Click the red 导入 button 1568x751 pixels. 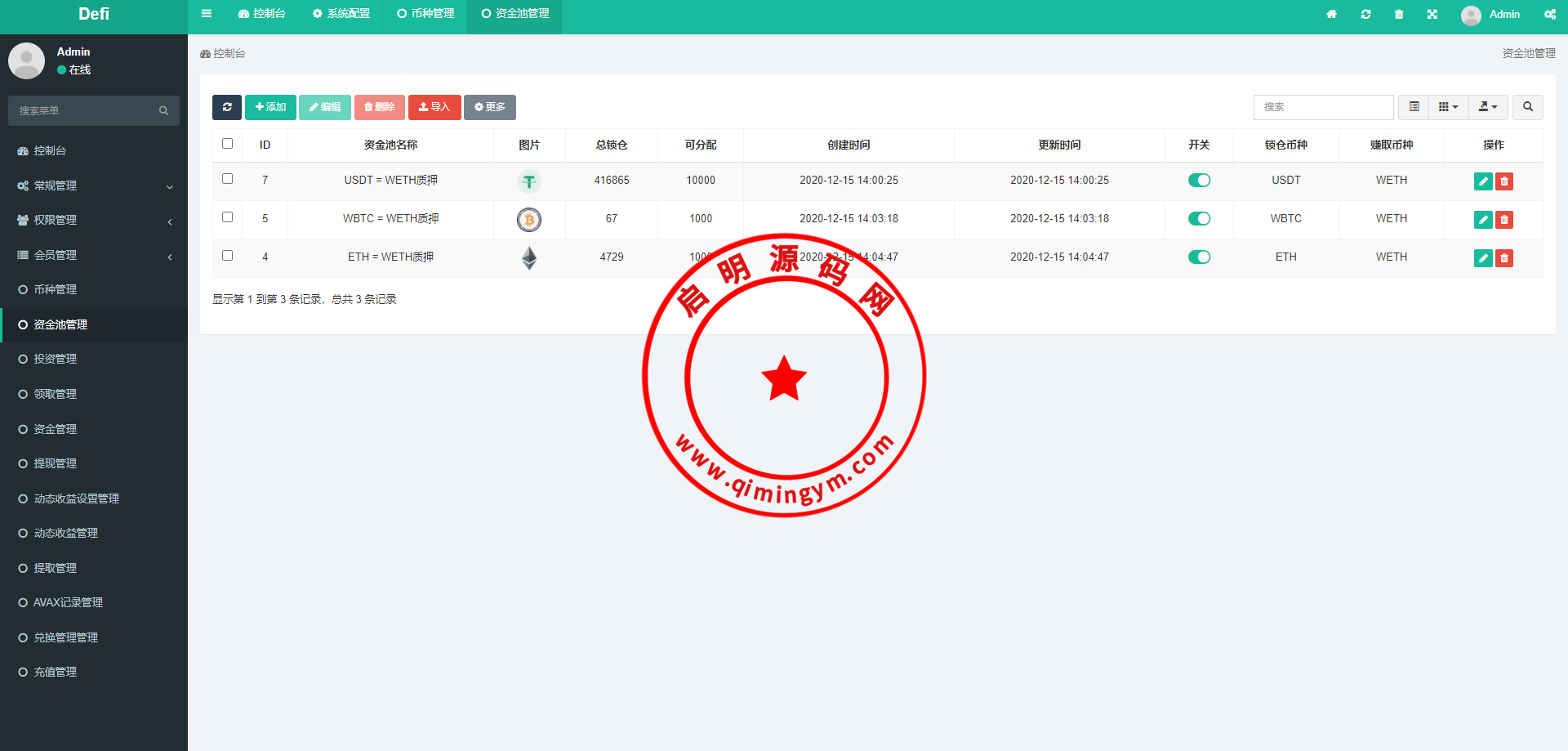[434, 107]
